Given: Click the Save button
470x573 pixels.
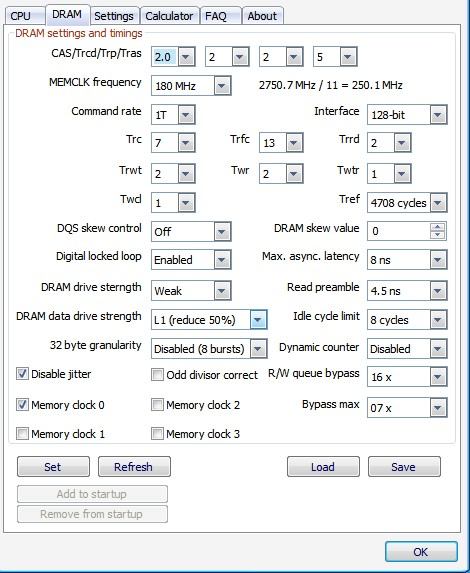Looking at the screenshot, I should coord(404,467).
